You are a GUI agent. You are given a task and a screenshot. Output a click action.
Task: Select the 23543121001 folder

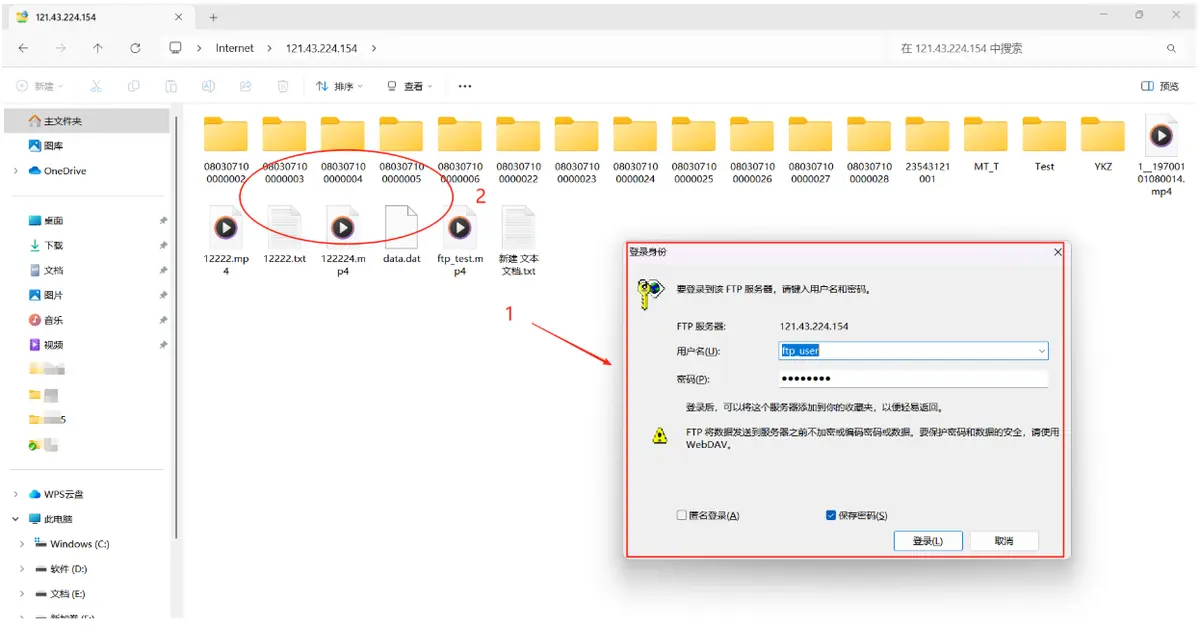[x=927, y=150]
